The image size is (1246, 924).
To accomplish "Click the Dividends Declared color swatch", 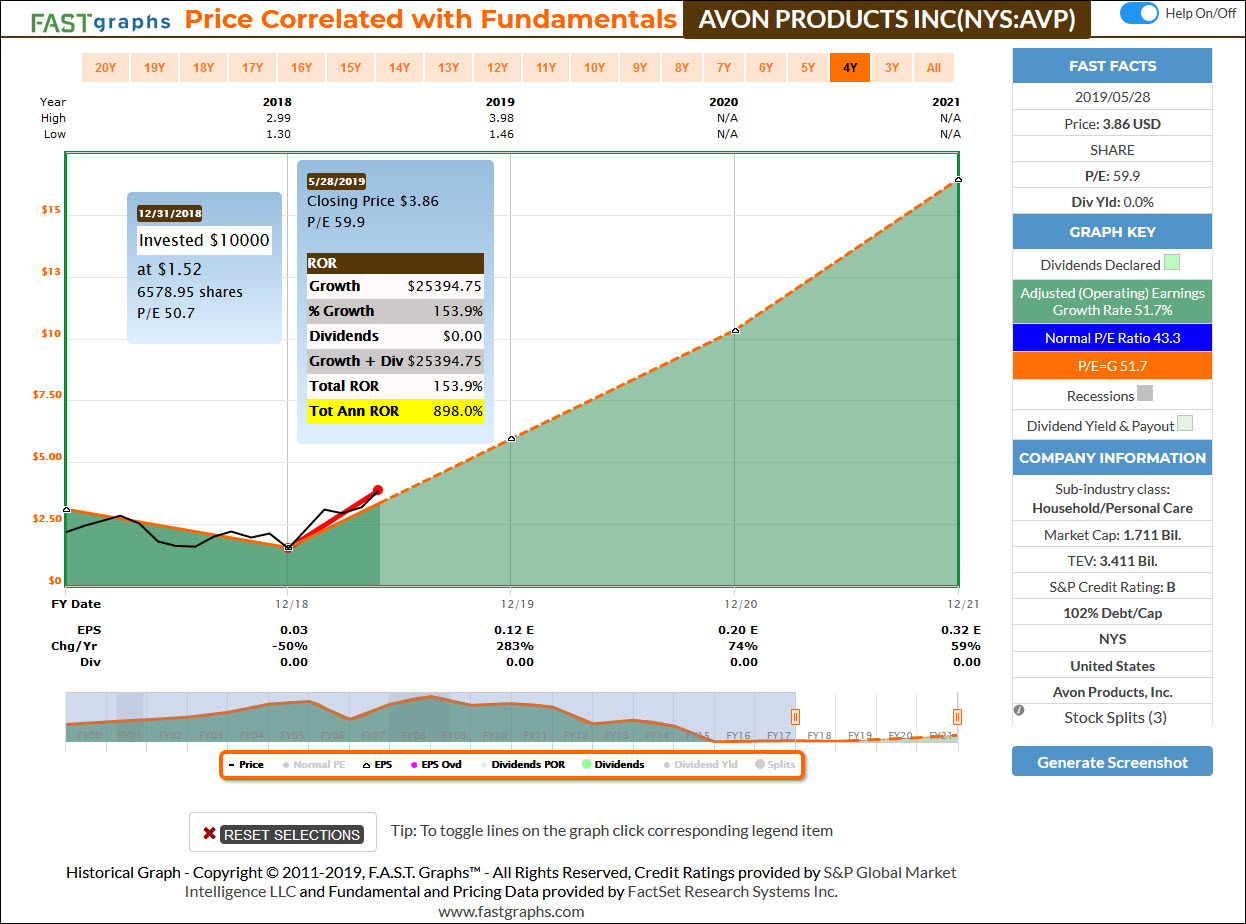I will 1172,264.
